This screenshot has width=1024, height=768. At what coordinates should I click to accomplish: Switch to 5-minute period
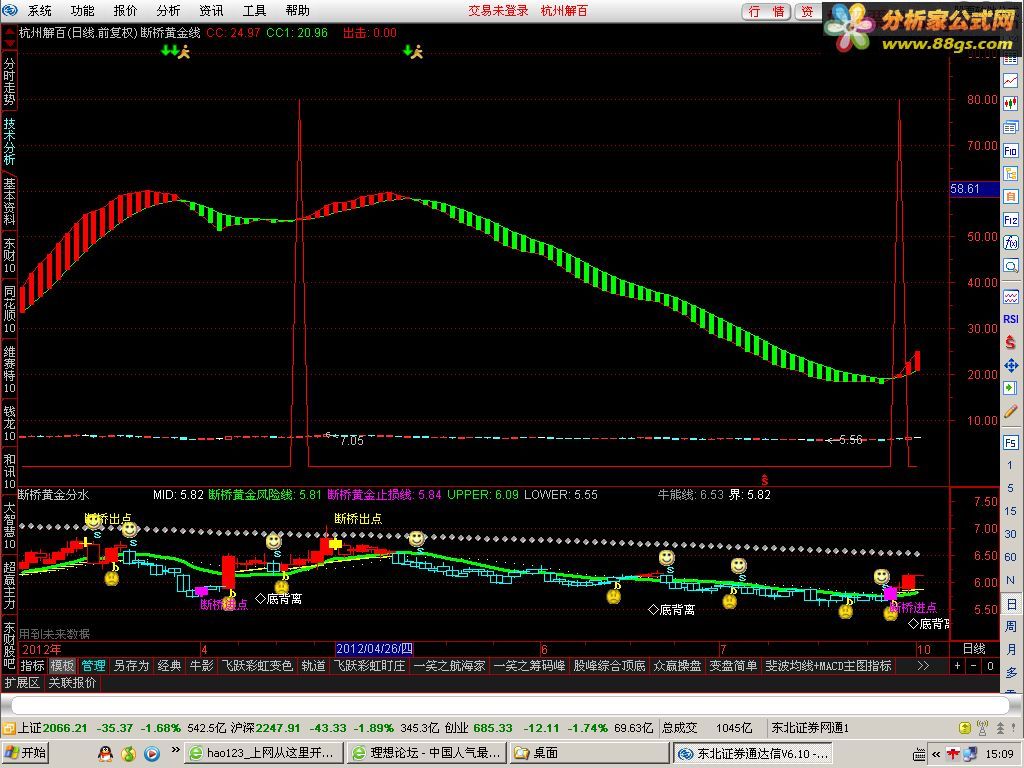(1010, 488)
